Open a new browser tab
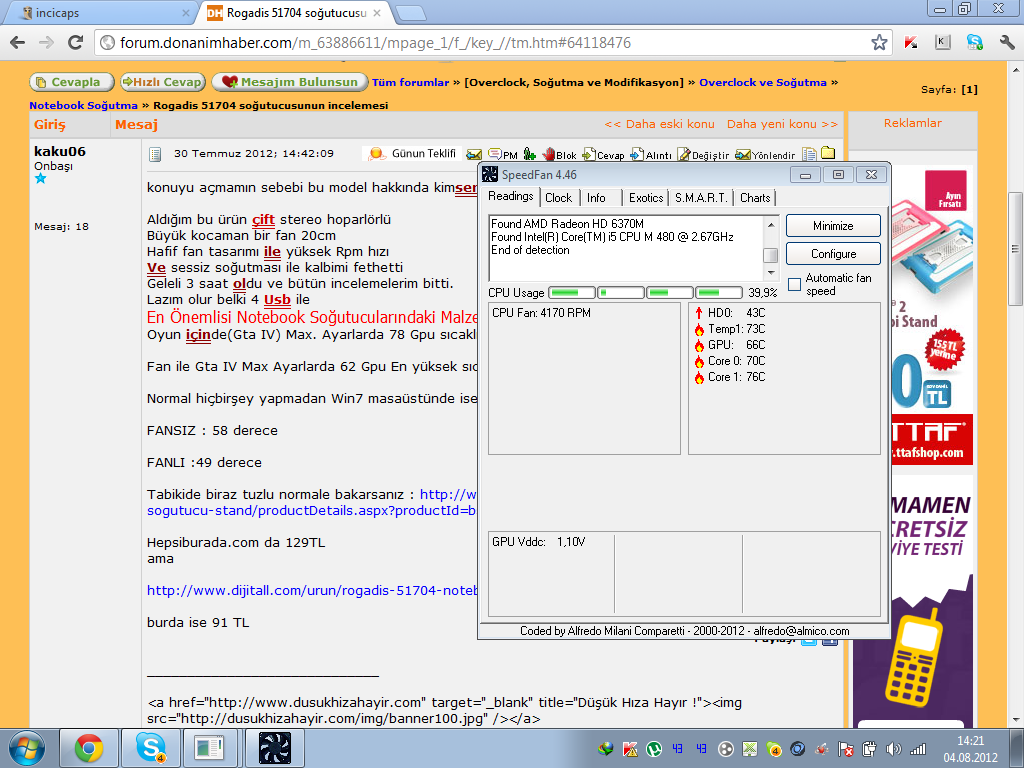1024x768 pixels. tap(411, 12)
